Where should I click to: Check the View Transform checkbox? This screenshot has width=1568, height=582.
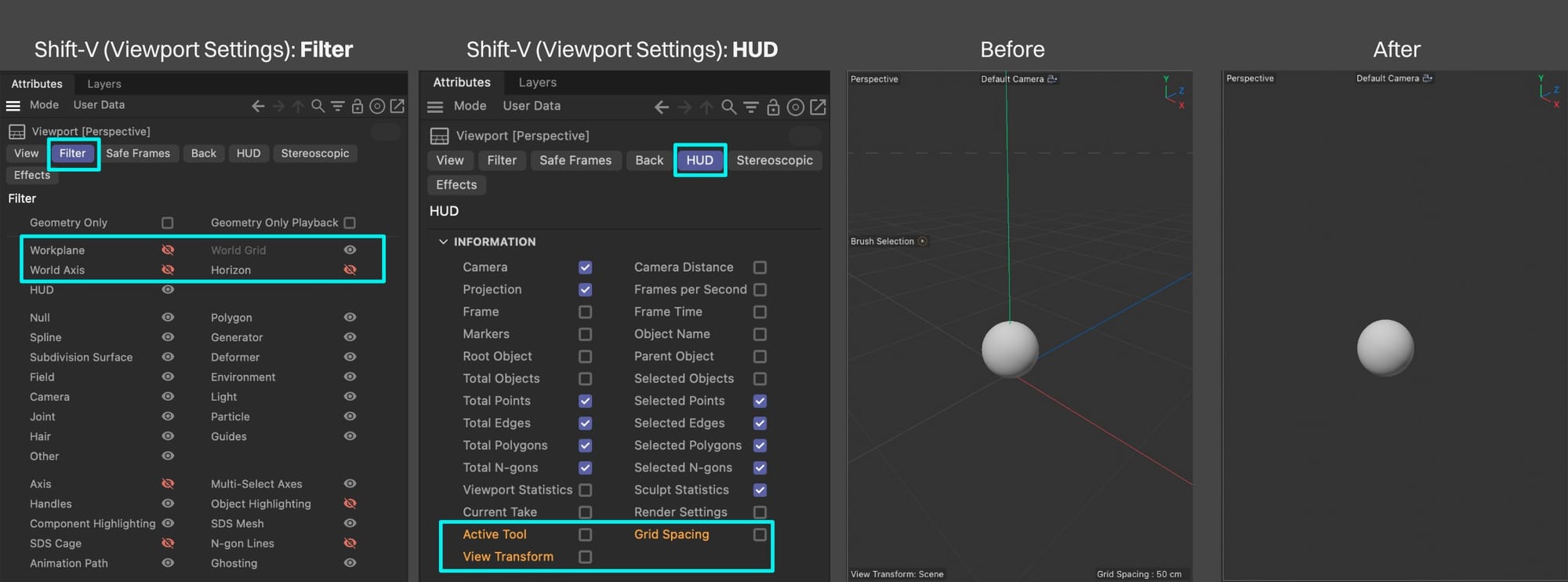click(585, 557)
